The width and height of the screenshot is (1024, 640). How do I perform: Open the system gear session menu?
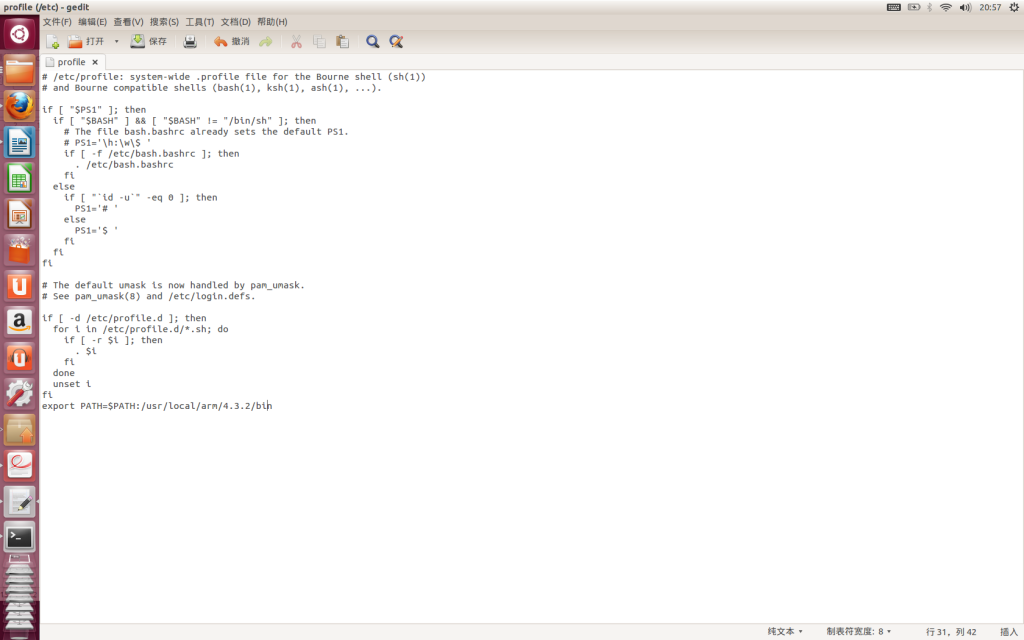(1014, 7)
